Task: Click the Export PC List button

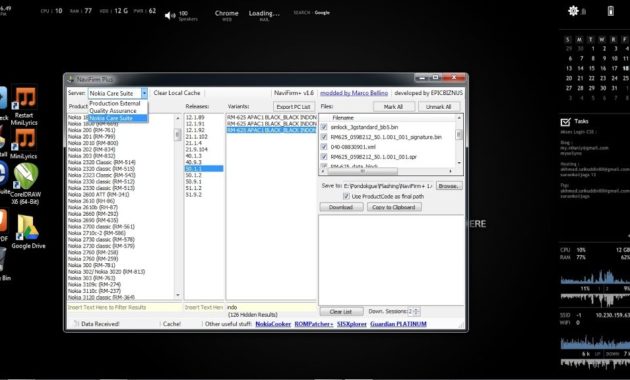Action: coord(294,107)
